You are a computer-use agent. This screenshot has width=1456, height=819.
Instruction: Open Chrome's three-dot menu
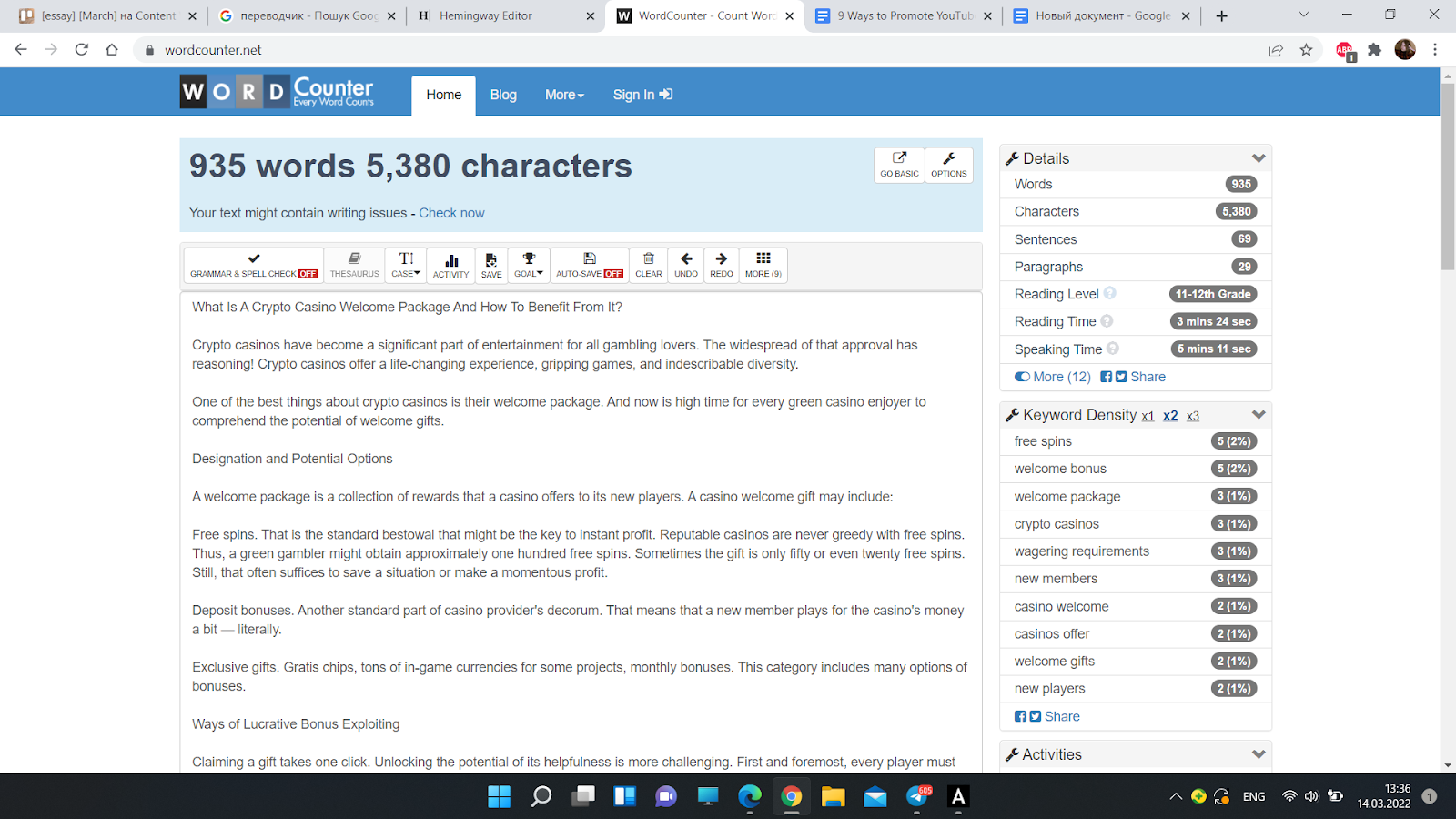1435,50
